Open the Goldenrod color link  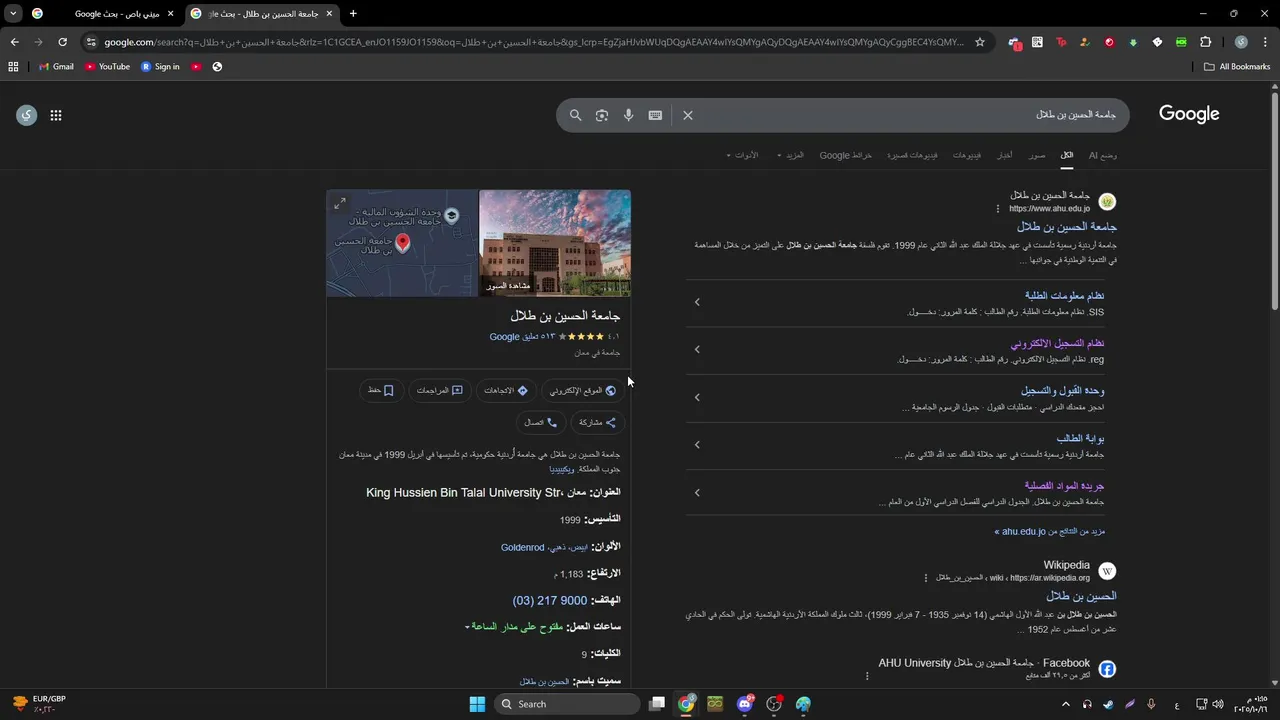coord(523,548)
